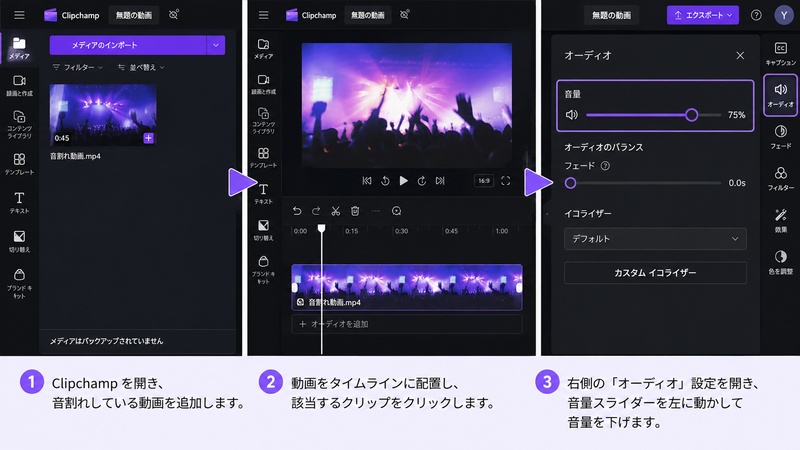Click 無題の動画 title in left panel
Image resolution: width=800 pixels, height=450 pixels.
pyautogui.click(x=134, y=15)
